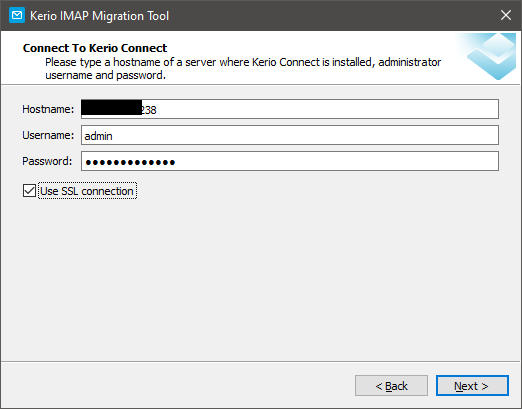Click the word admin in Username field

coord(98,136)
